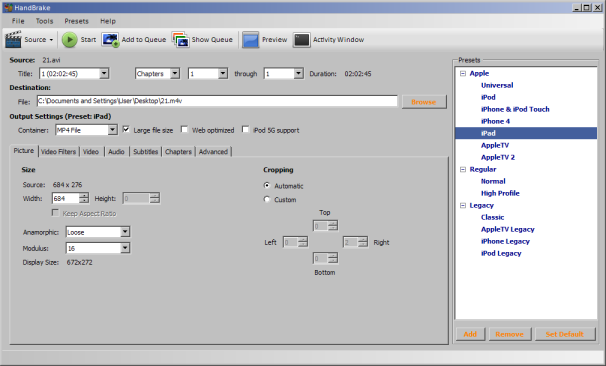Screen dimensions: 606x366
Task: Click the Left crop stepper
Action: pyautogui.click(x=303, y=242)
